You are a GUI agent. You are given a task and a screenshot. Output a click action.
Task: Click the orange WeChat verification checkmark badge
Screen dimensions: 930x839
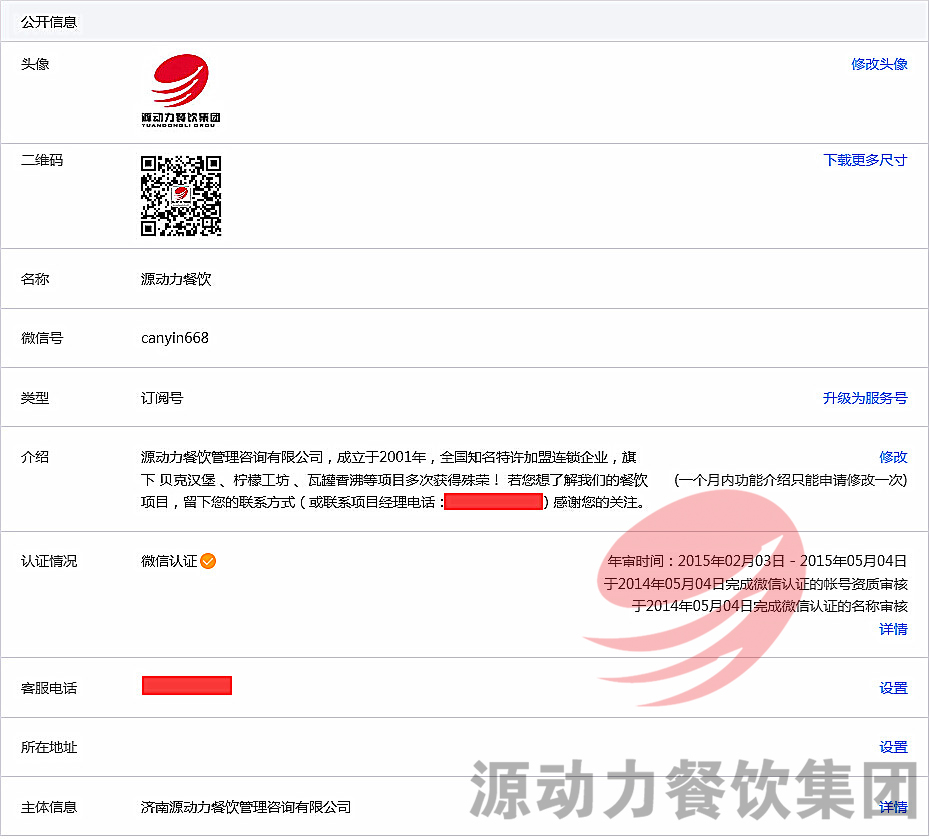click(x=208, y=561)
